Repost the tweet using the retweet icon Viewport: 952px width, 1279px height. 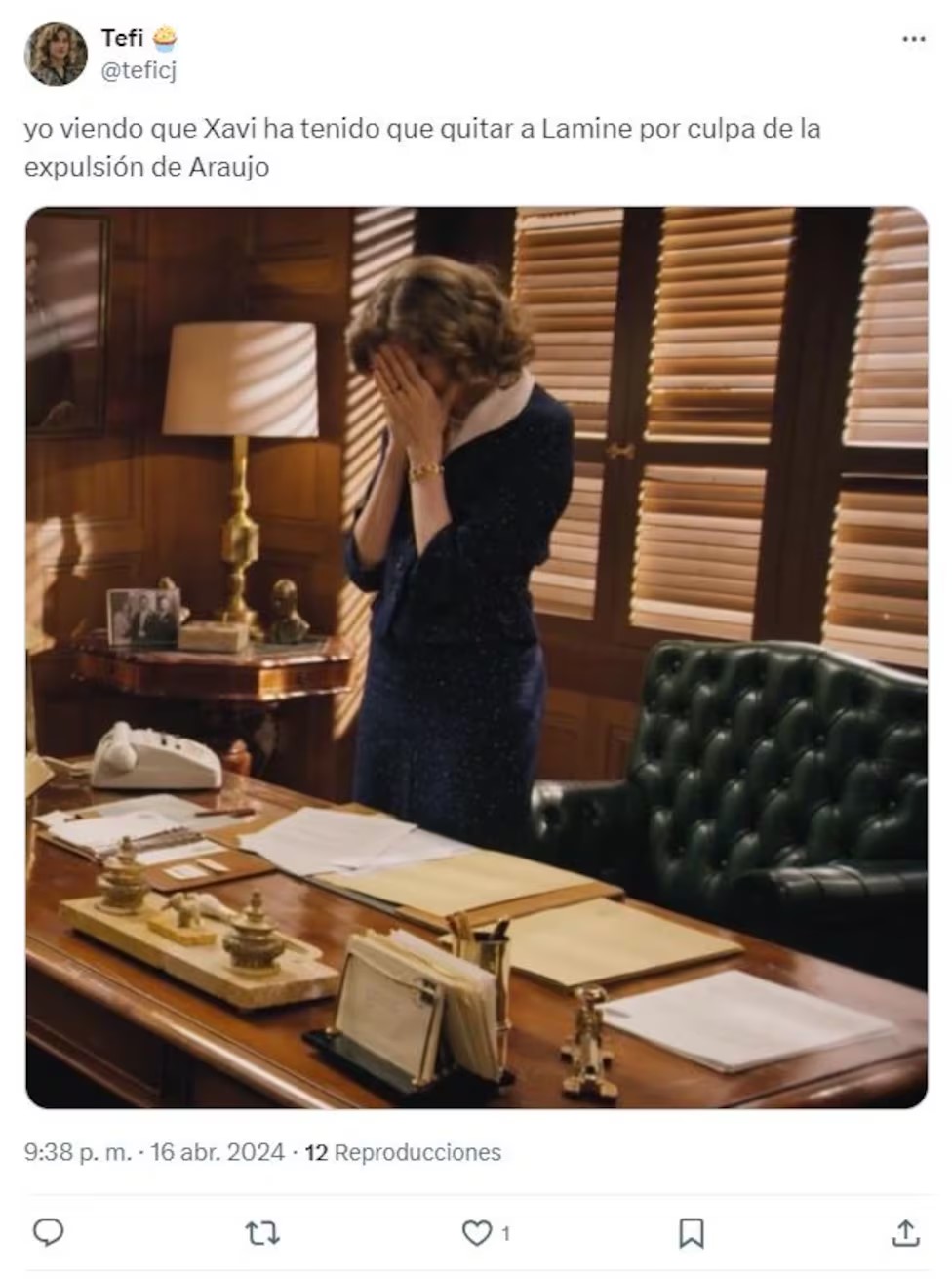(x=261, y=1233)
